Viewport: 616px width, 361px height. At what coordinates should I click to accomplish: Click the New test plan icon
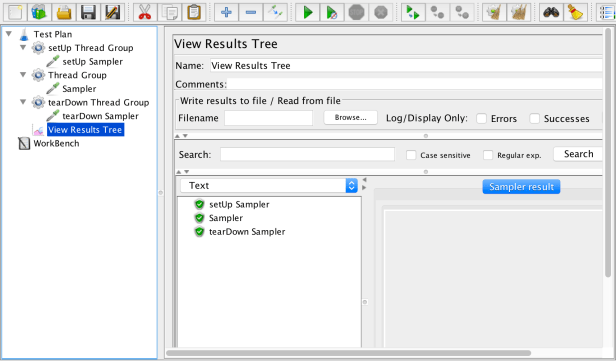pos(15,13)
